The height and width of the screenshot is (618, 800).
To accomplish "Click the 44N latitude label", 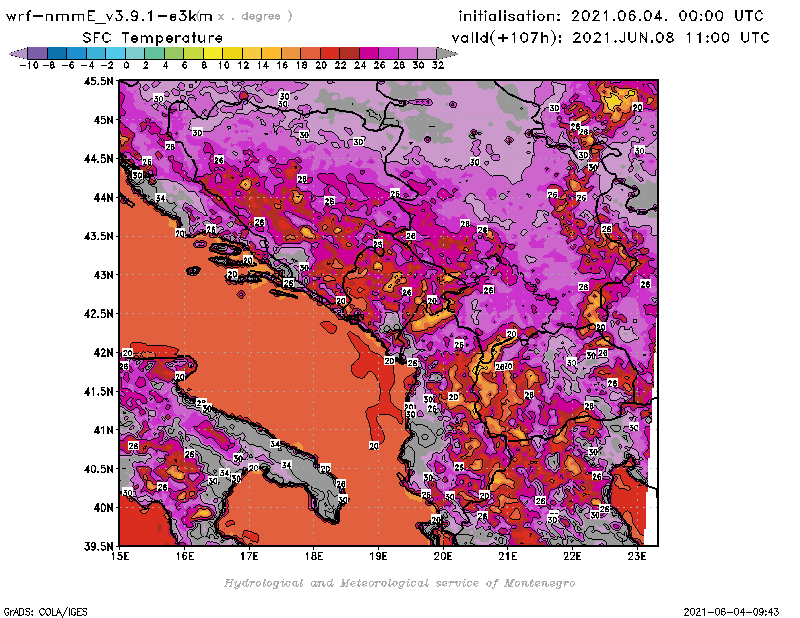I will click(x=103, y=197).
